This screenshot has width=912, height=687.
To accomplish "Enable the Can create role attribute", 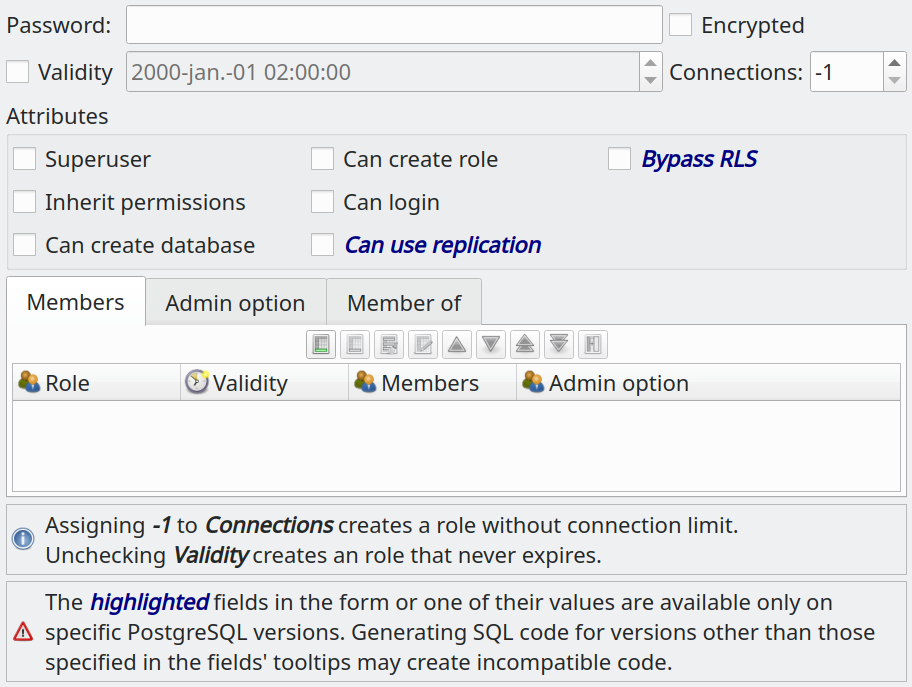I will [x=322, y=159].
